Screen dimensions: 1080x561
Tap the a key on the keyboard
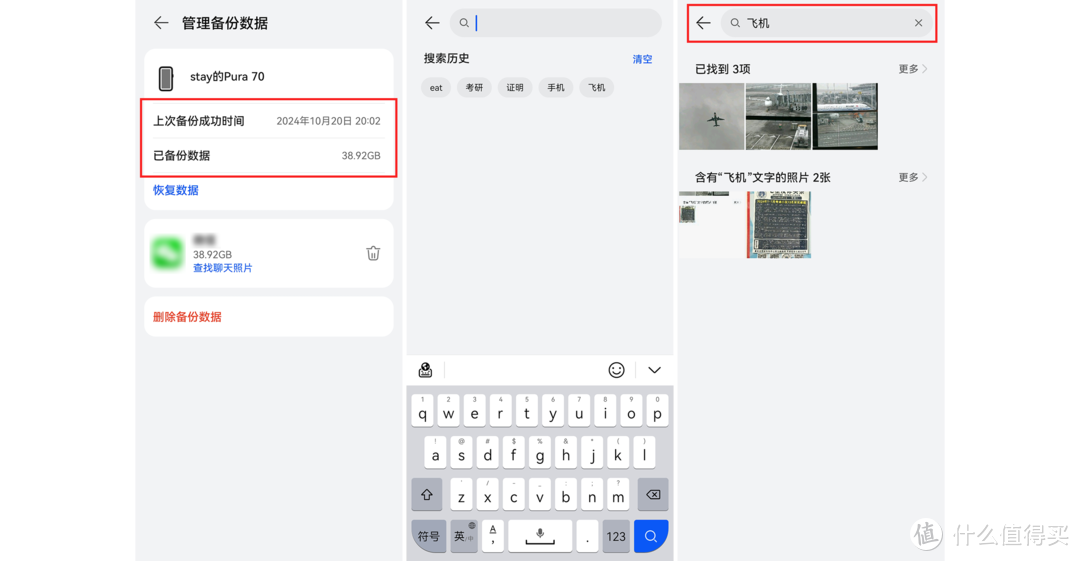click(435, 452)
